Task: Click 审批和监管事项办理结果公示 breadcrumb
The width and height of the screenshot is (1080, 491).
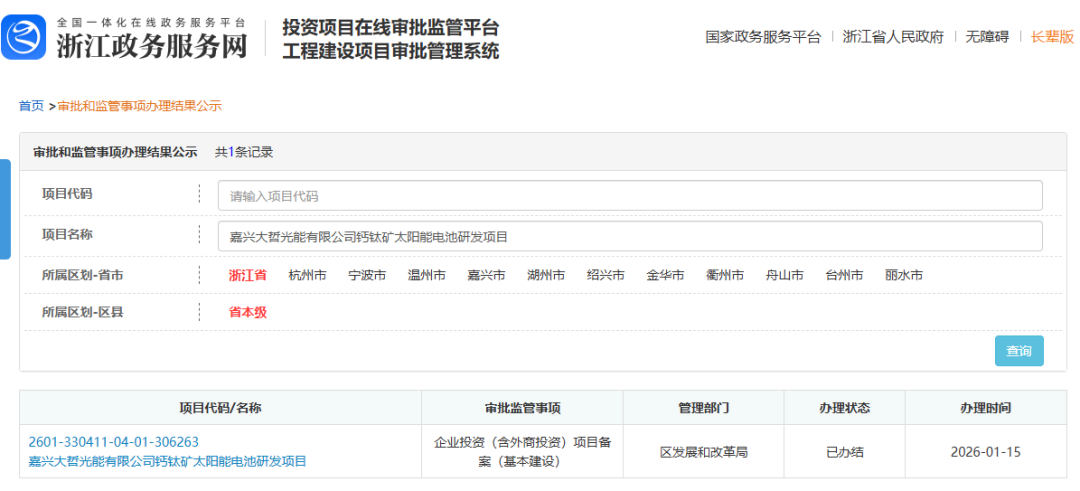Action: tap(140, 106)
